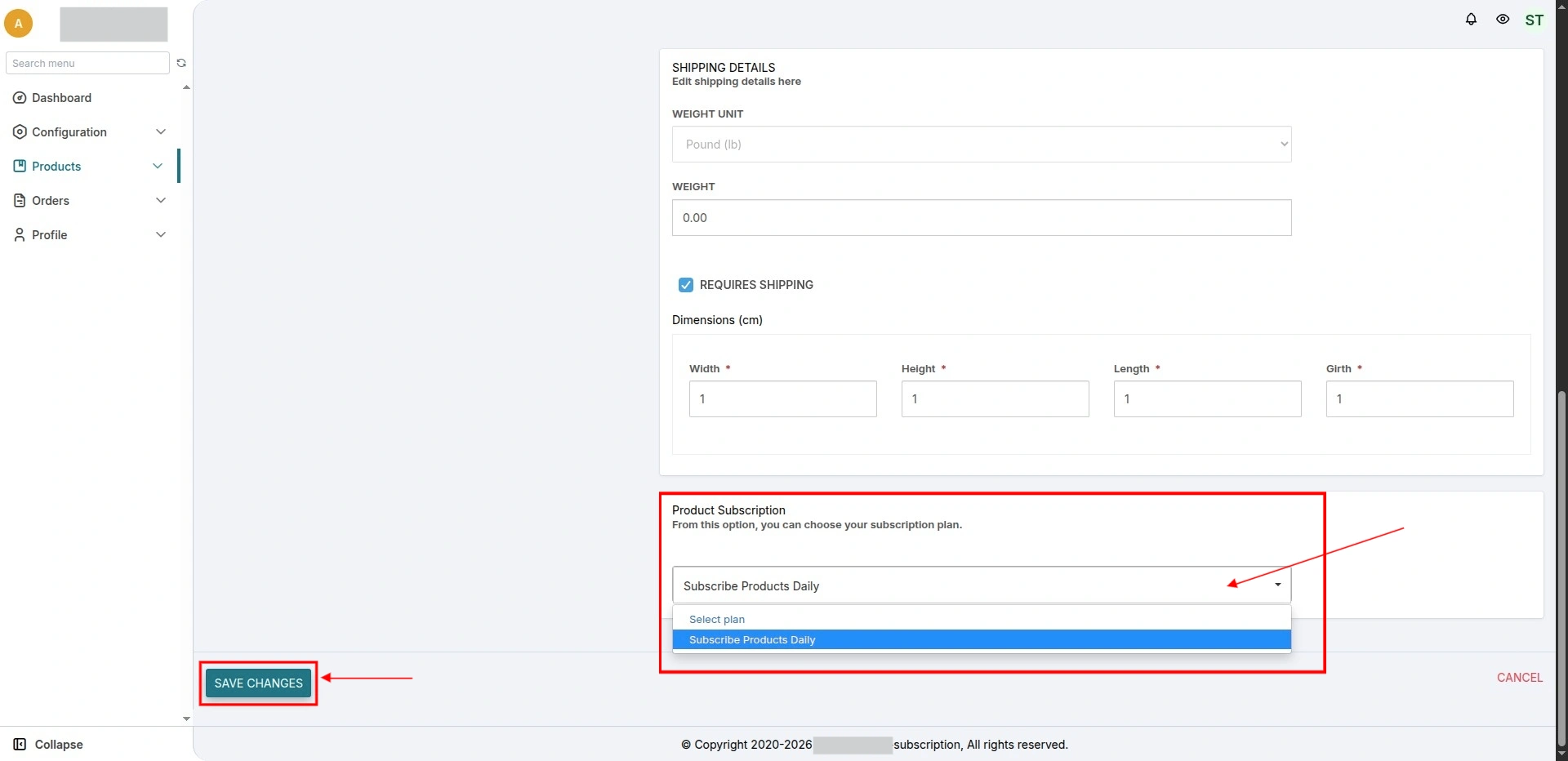Click the notification bell icon

tap(1471, 19)
